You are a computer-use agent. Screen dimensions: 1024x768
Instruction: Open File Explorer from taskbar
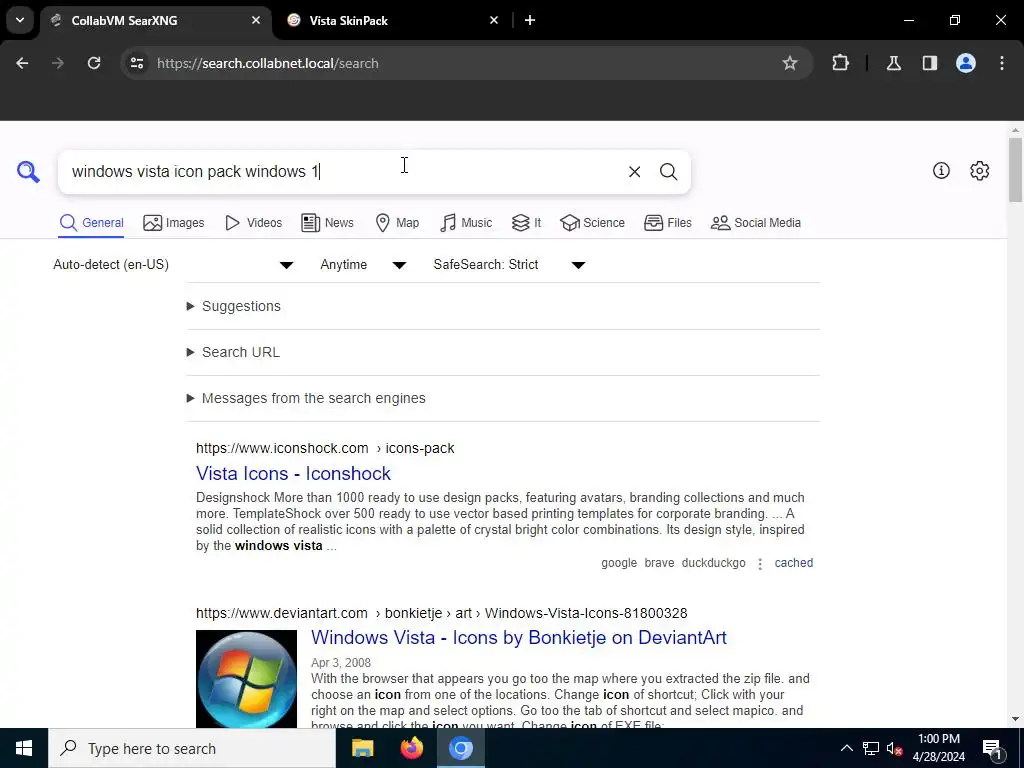[362, 748]
